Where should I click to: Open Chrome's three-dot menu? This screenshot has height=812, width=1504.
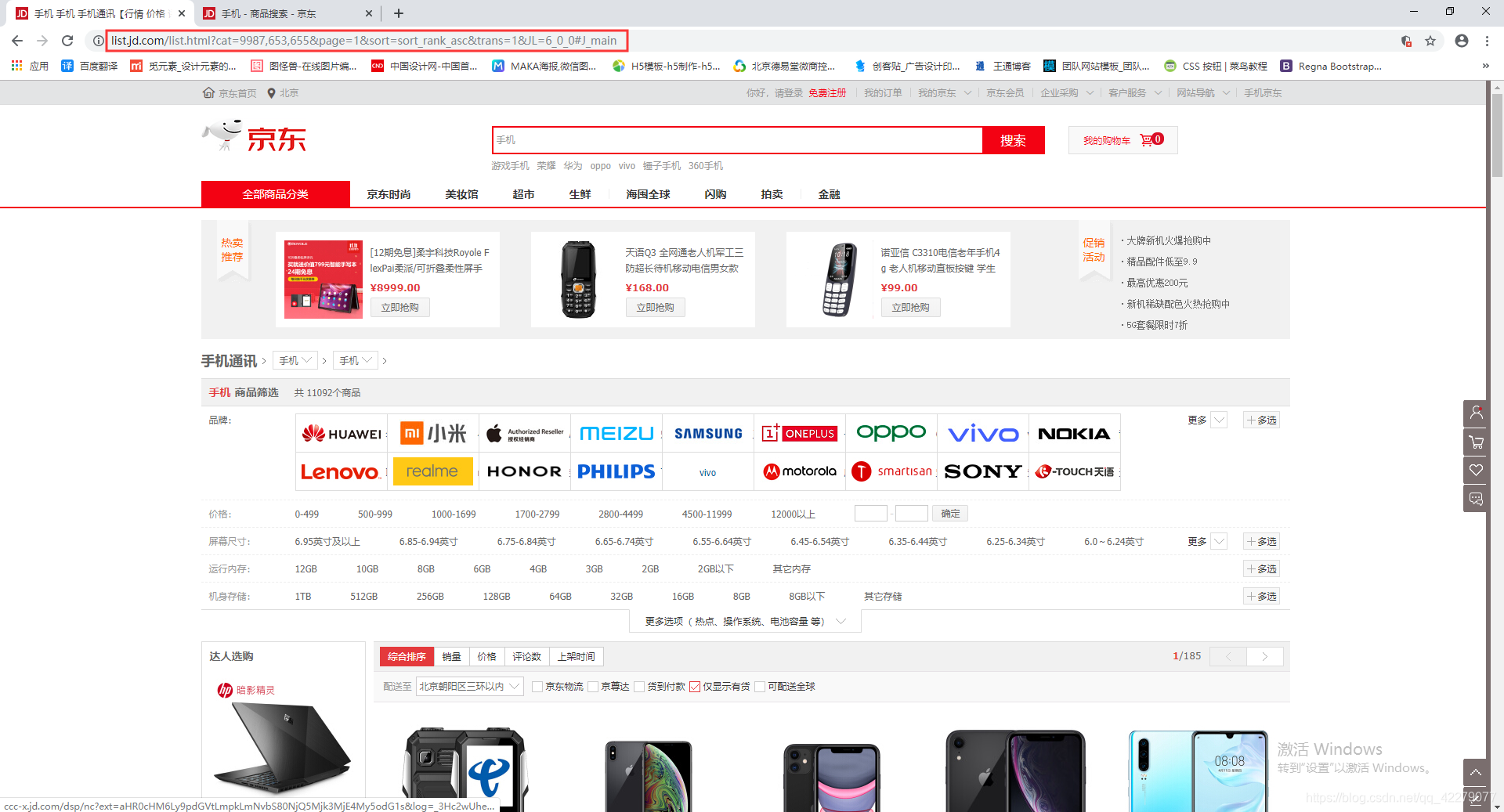tap(1487, 41)
